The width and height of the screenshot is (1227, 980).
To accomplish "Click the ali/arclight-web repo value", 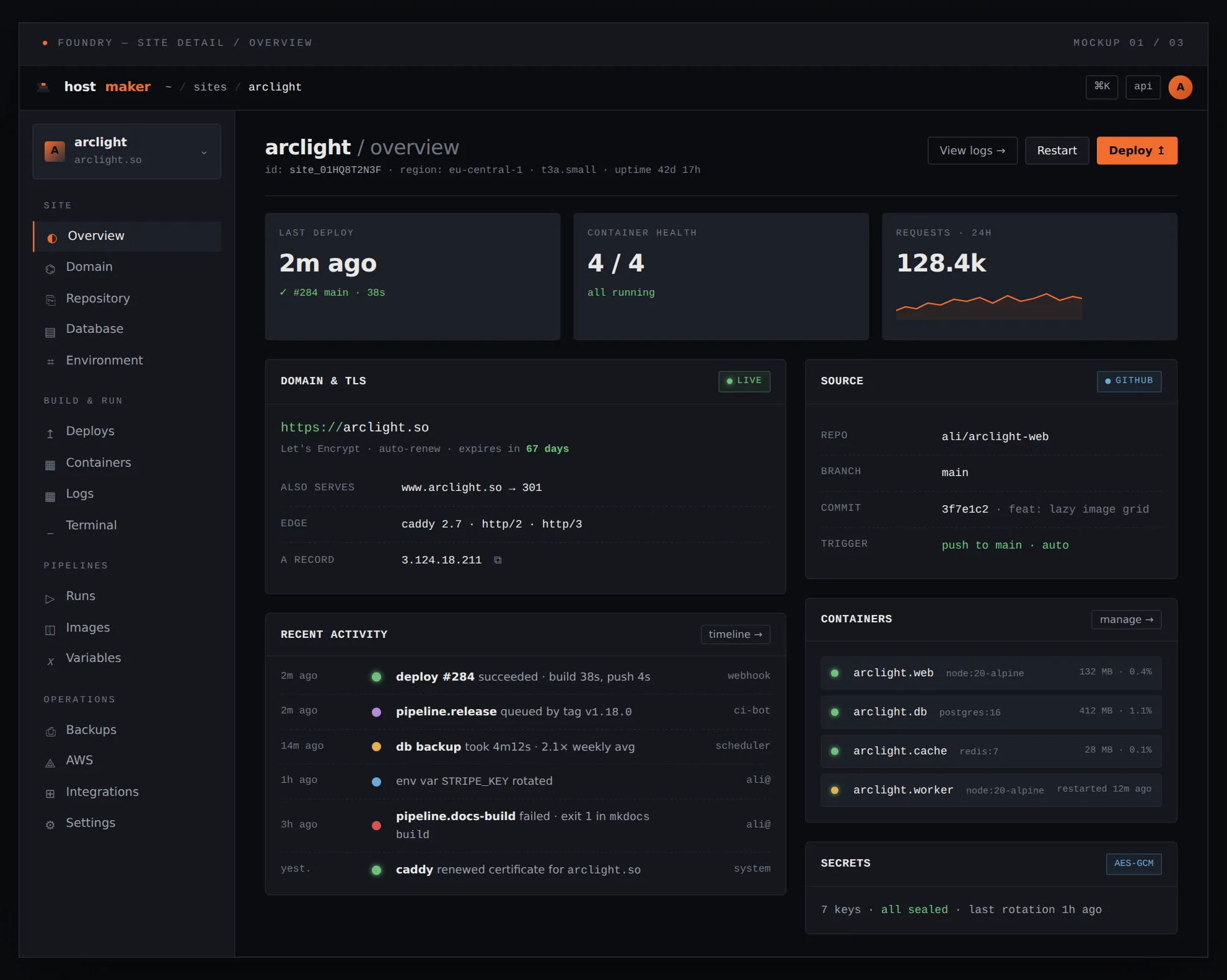I will coord(995,437).
